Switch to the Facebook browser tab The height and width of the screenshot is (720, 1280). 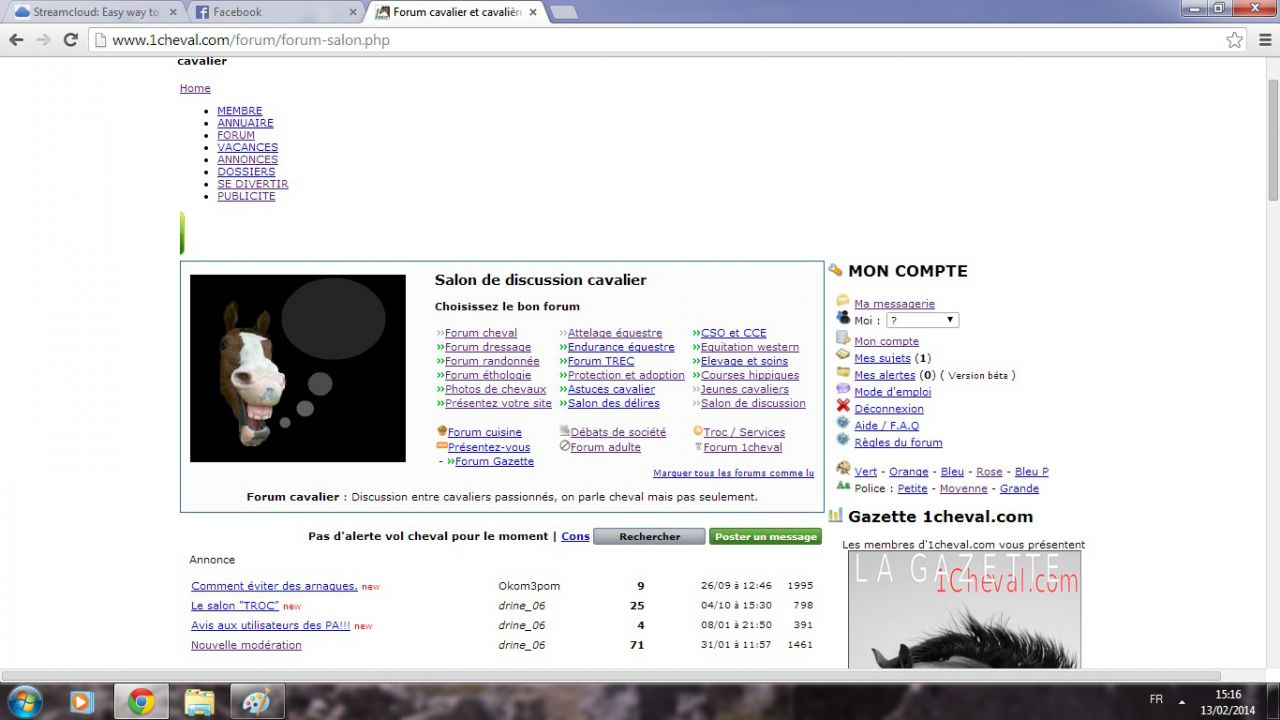pyautogui.click(x=270, y=12)
